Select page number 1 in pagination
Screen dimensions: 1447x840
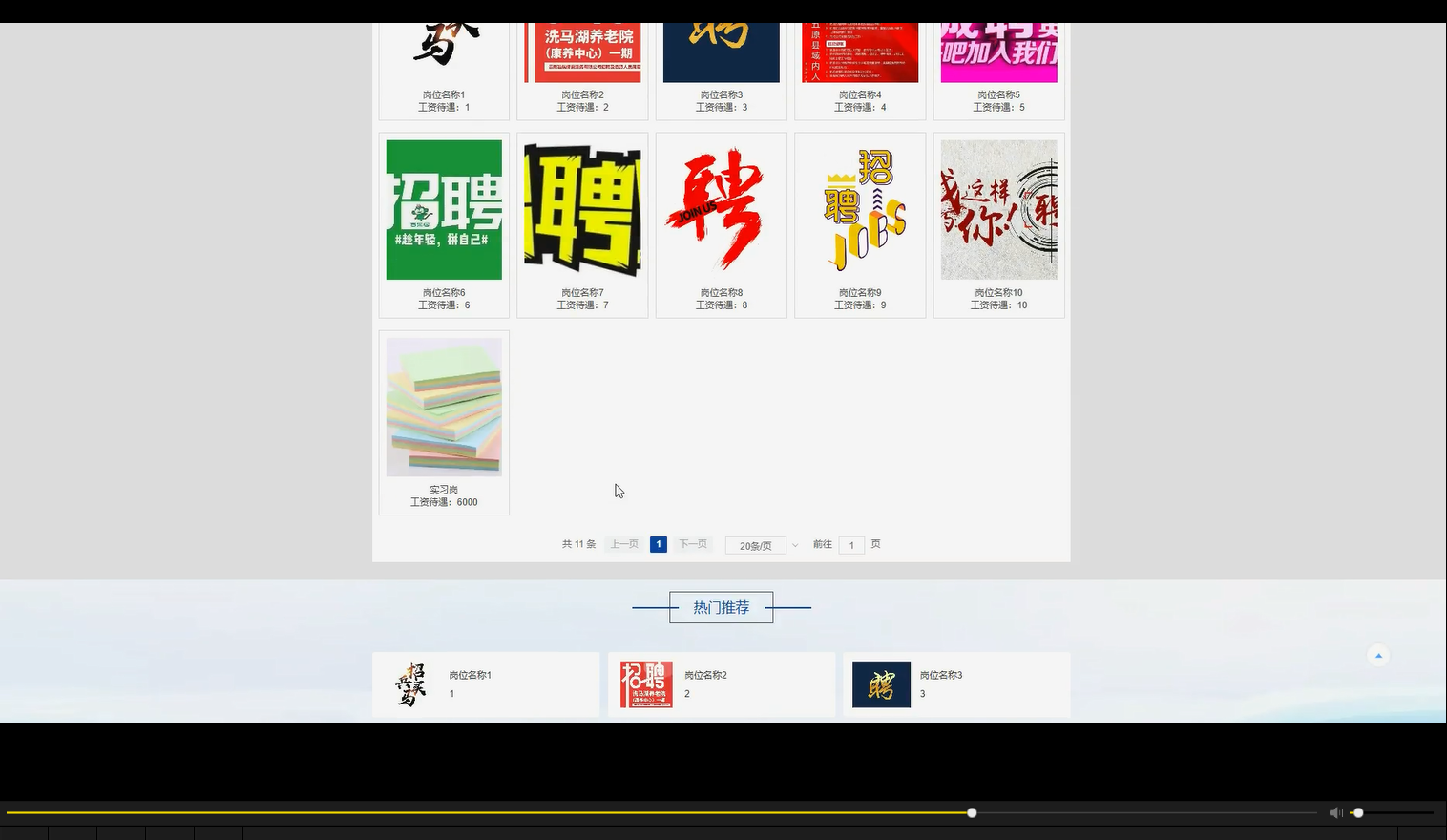click(x=659, y=544)
